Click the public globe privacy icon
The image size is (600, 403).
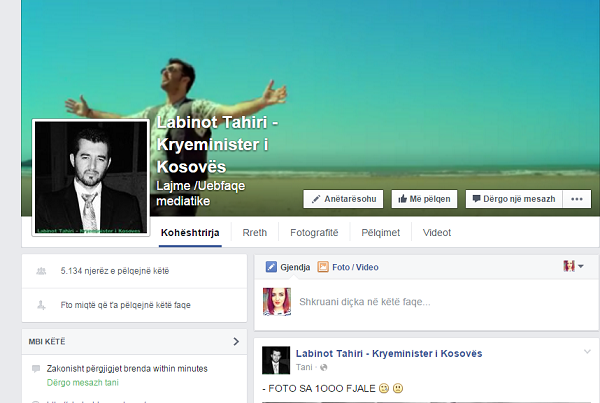tap(324, 367)
